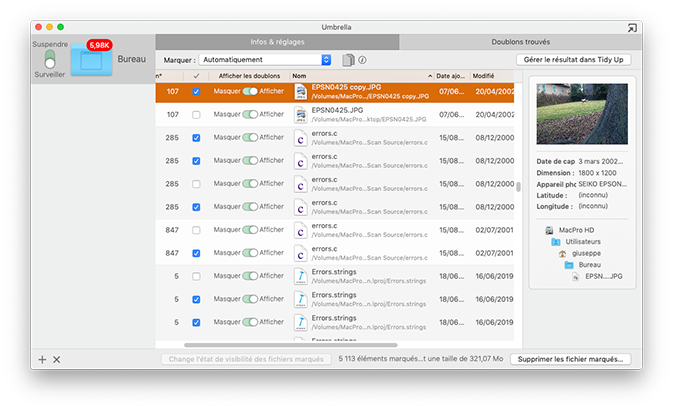Click the checkmark column header
Viewport: 673px width, 410px height.
(196, 76)
